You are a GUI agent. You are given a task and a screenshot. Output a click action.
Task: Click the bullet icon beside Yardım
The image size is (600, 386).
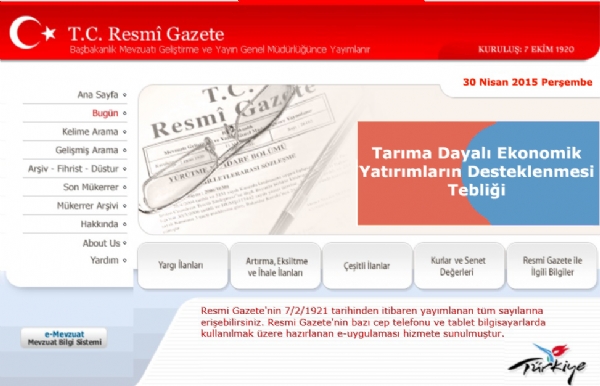(124, 261)
